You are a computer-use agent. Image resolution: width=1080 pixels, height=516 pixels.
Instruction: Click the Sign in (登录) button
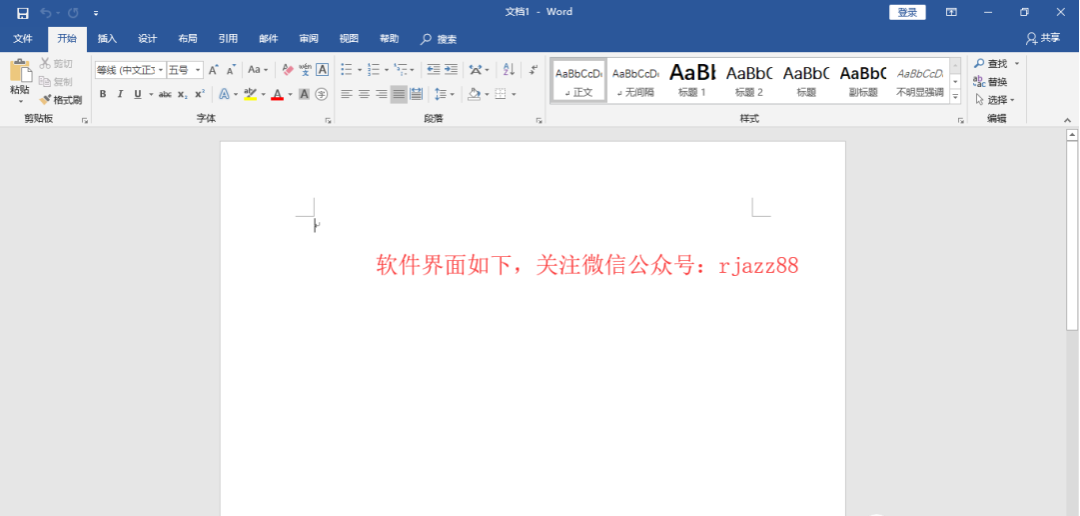907,12
